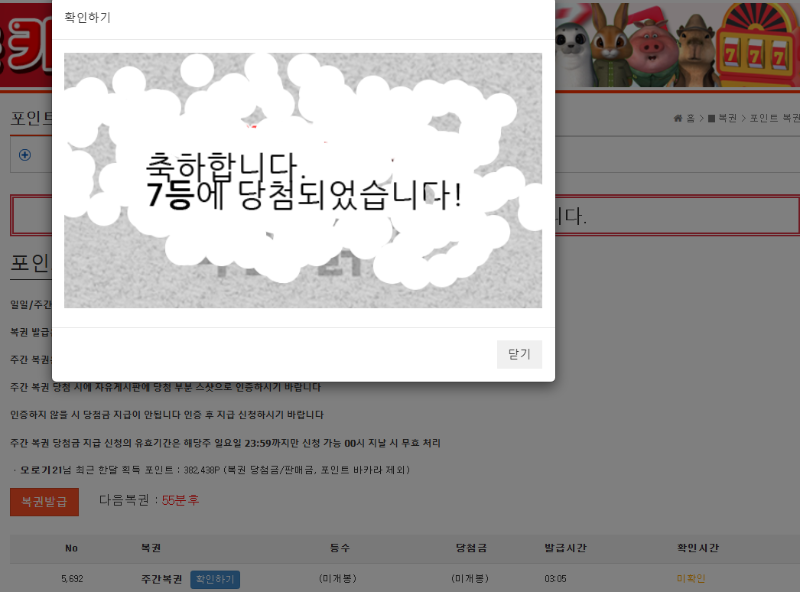
Task: Click the scratch card reveal area
Action: click(303, 180)
